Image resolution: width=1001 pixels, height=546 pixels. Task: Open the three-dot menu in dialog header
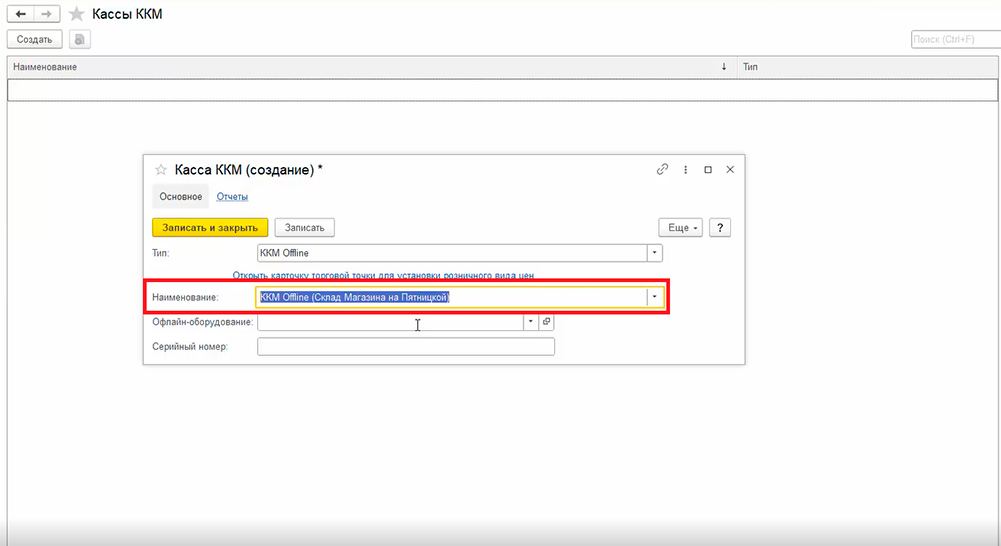(685, 170)
